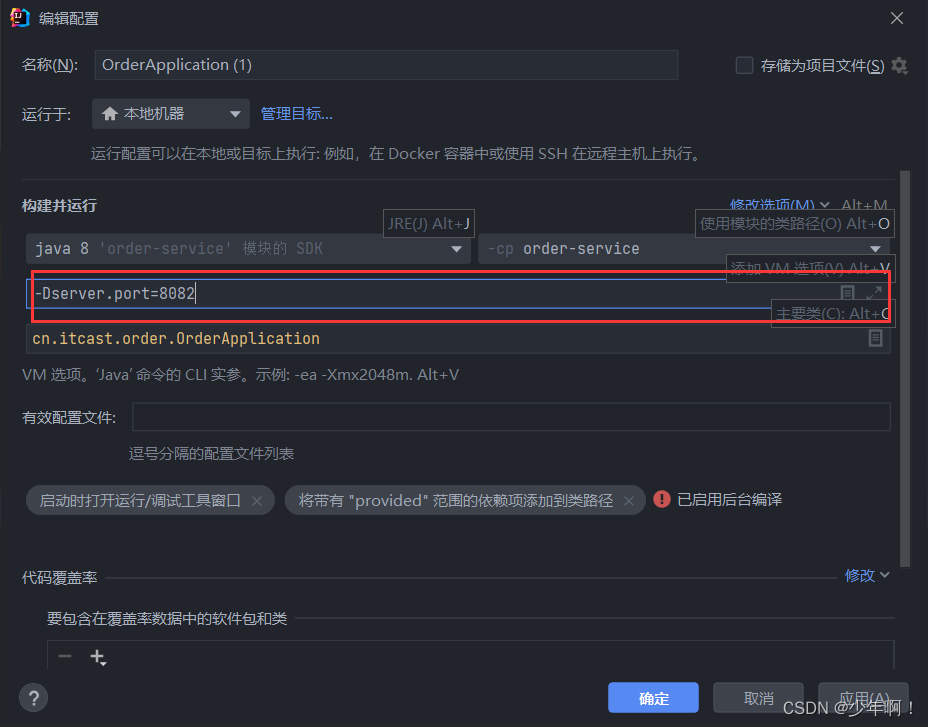928x727 pixels.
Task: Click the settings gear beside 存储为项目文件
Action: point(899,64)
